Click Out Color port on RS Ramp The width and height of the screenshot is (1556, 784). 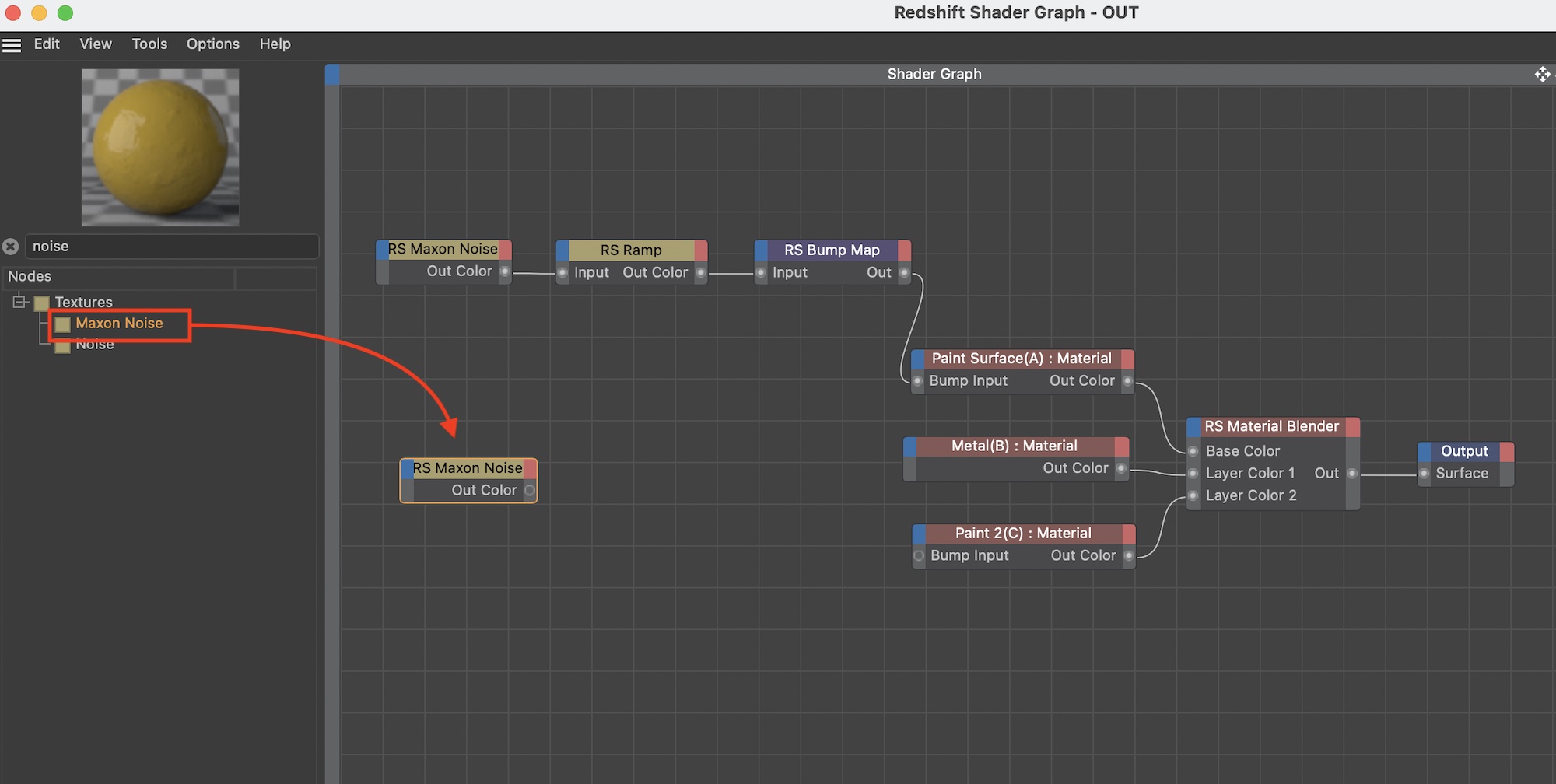(x=701, y=273)
